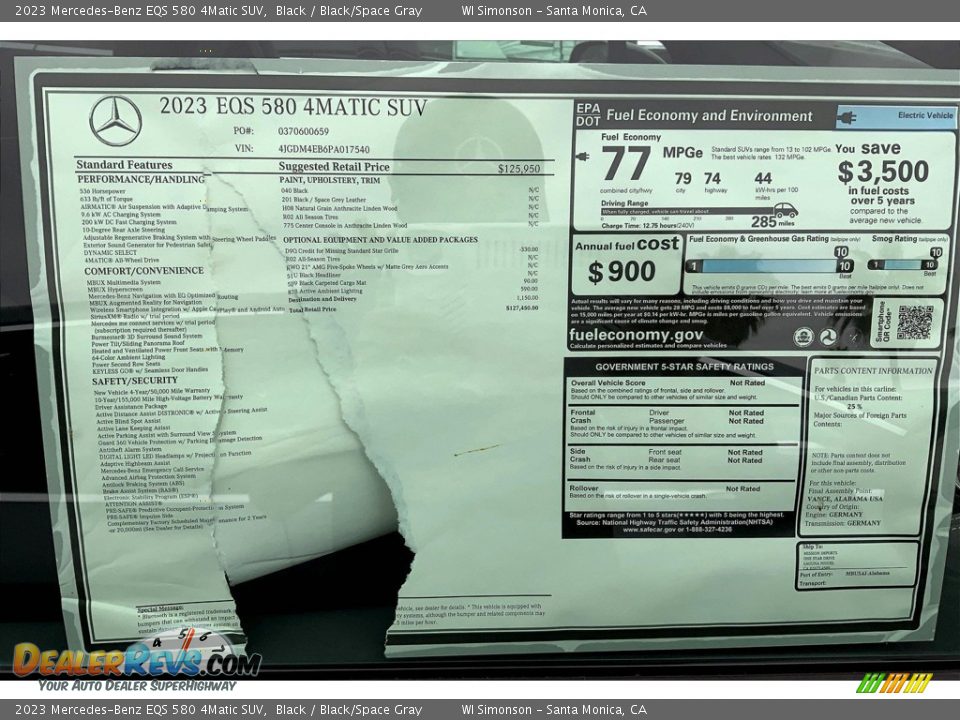Click the Annual fuel cost $900
Screen dimensions: 960x720
tap(622, 272)
